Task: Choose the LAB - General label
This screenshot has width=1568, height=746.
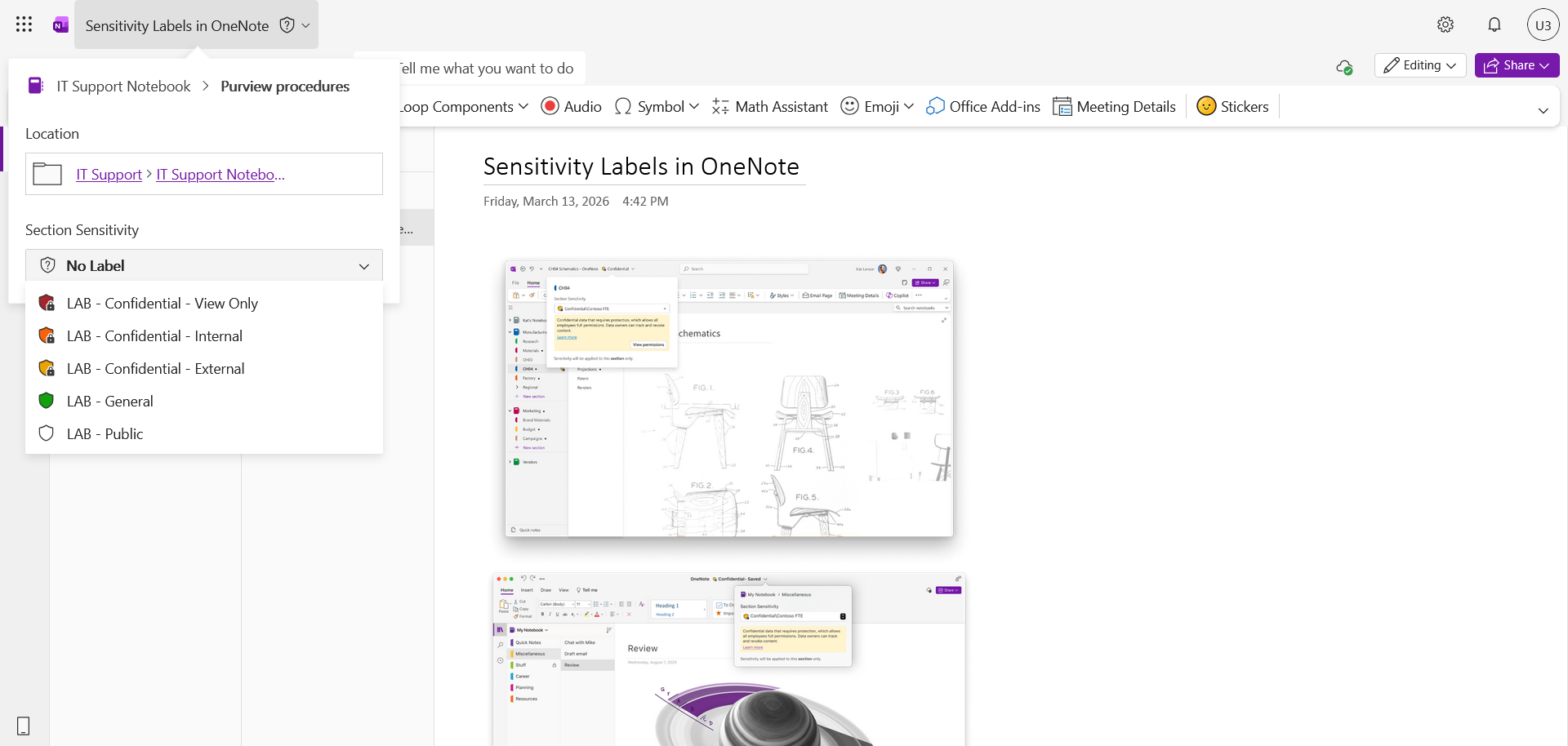Action: pyautogui.click(x=110, y=401)
